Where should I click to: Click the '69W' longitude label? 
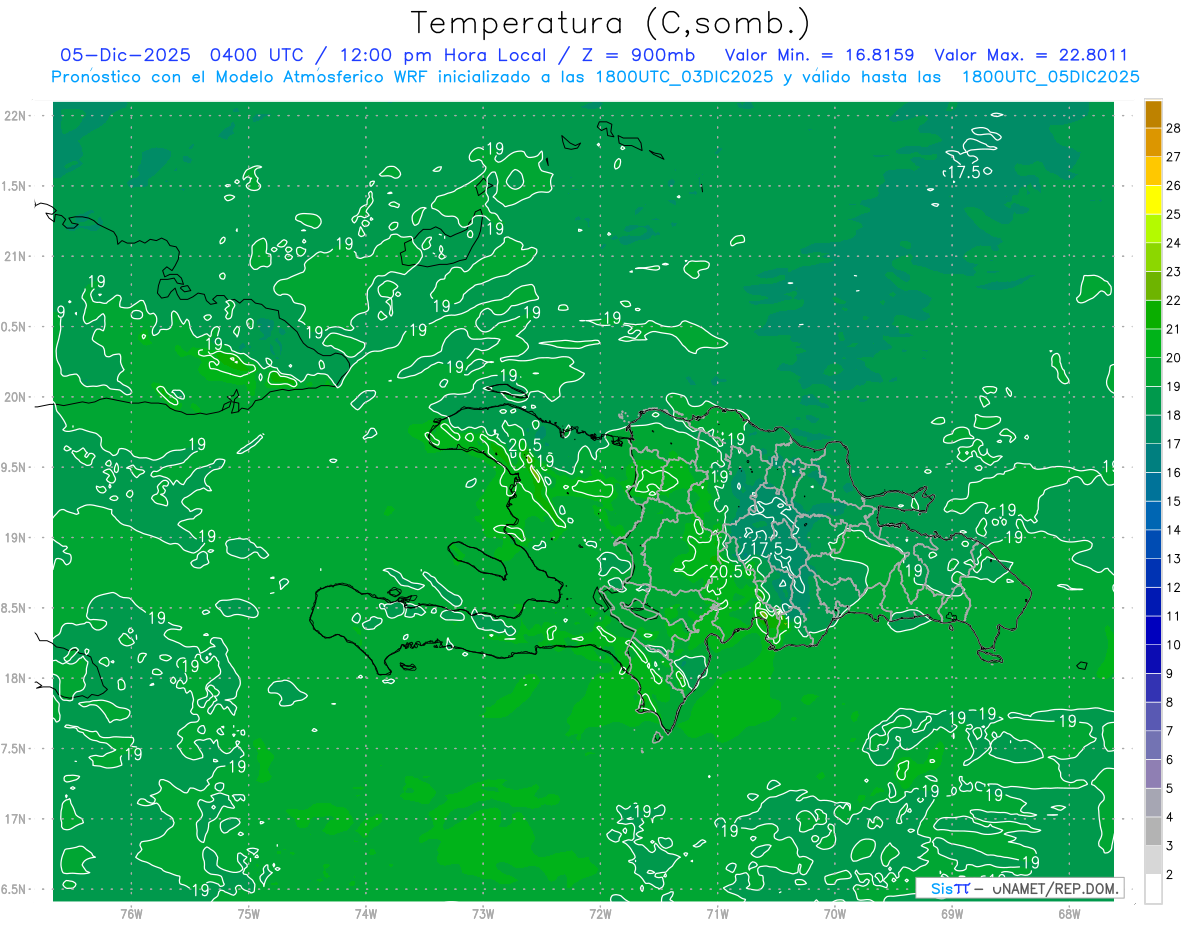pyautogui.click(x=951, y=913)
